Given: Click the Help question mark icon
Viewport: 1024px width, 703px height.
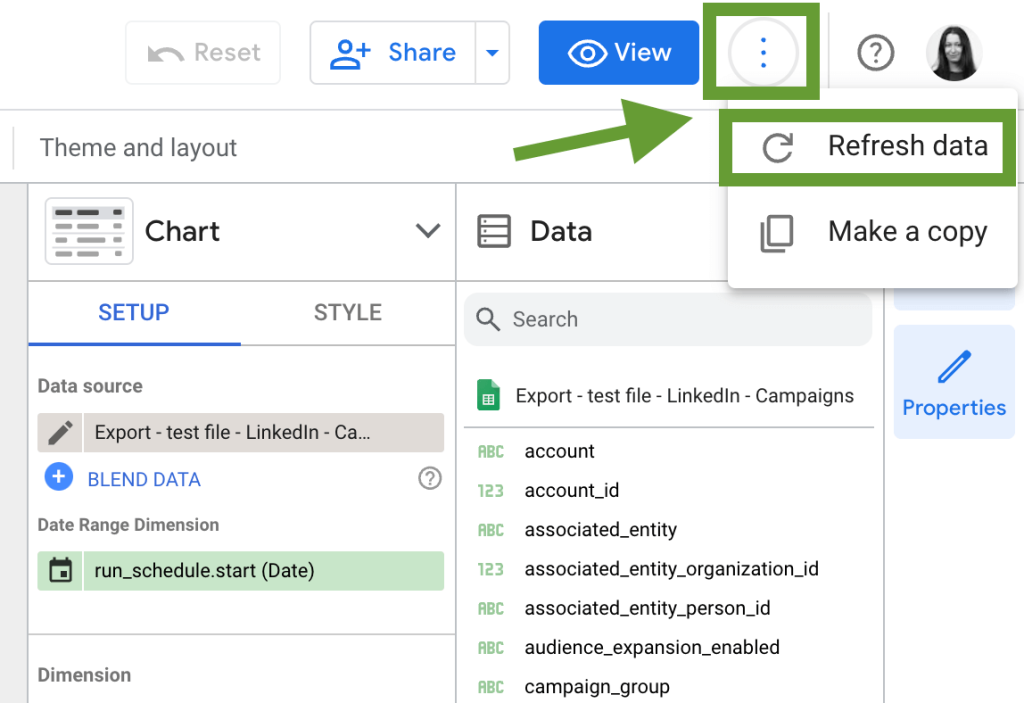Looking at the screenshot, I should click(x=875, y=53).
